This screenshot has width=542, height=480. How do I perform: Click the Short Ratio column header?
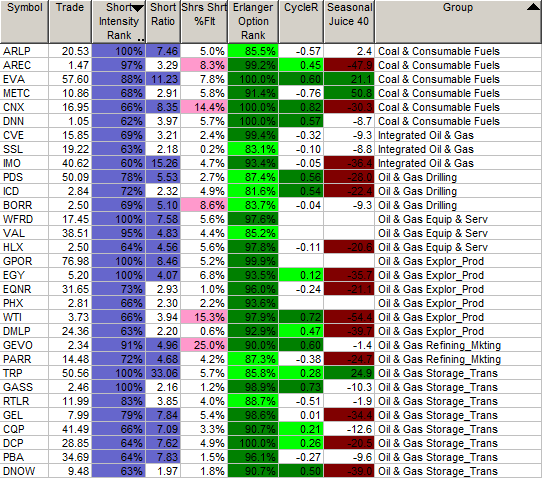coord(163,21)
